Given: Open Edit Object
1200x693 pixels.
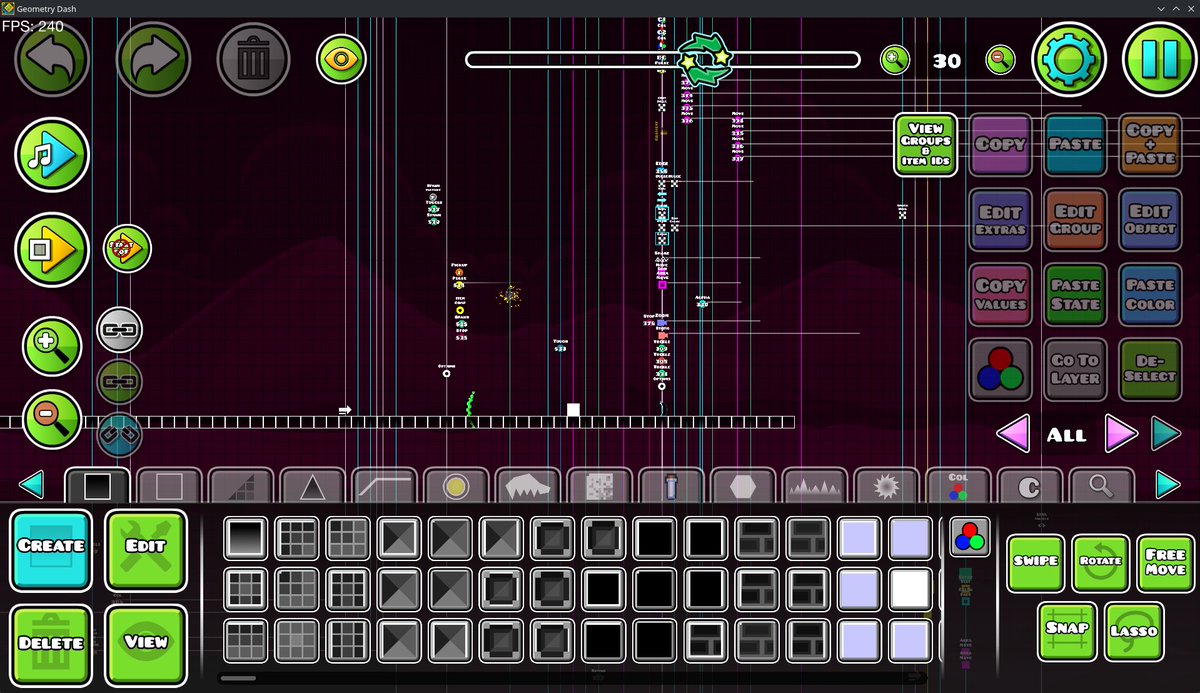Looking at the screenshot, I should (x=1150, y=220).
